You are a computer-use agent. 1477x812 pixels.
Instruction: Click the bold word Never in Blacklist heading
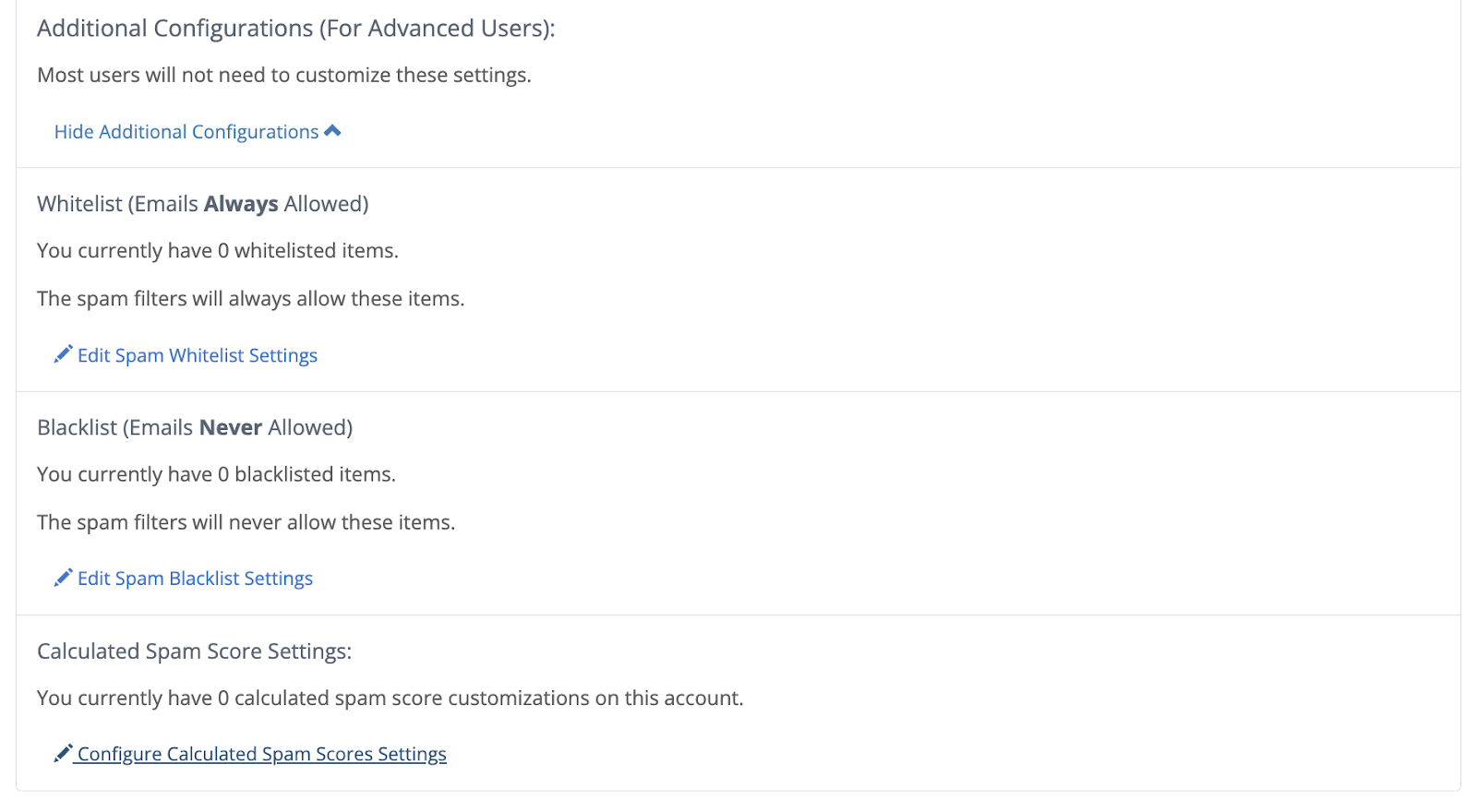231,427
